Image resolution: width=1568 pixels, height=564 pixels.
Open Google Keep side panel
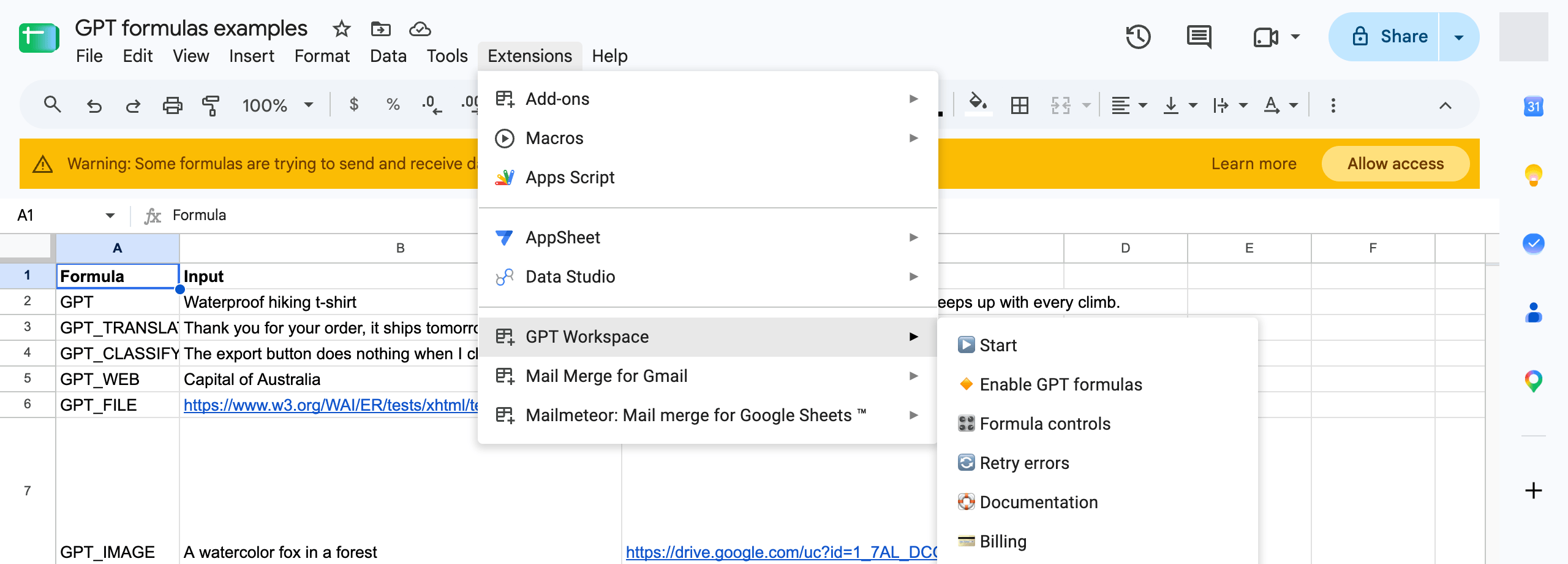pyautogui.click(x=1533, y=175)
